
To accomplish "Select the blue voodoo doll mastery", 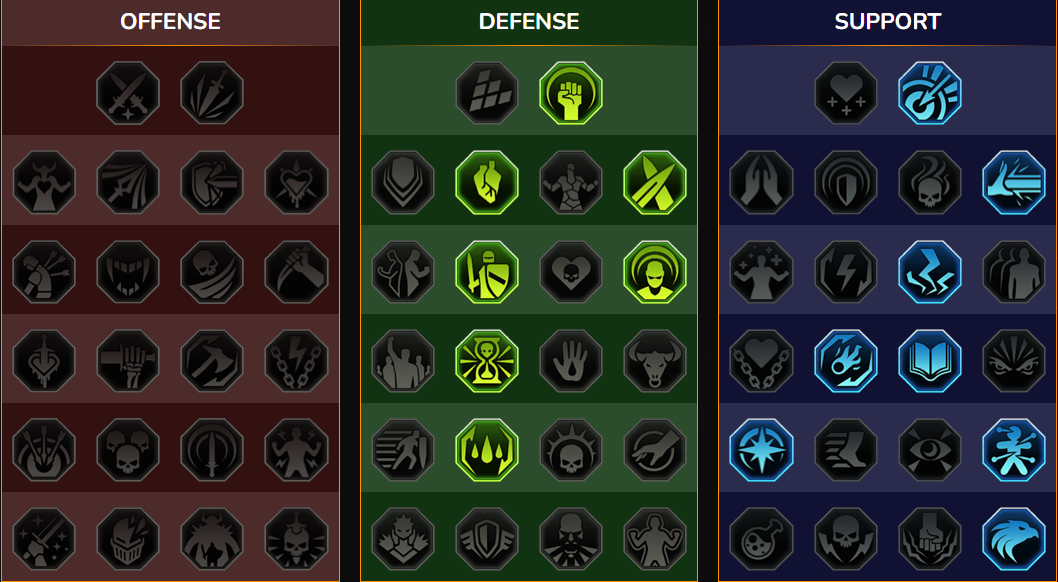I will click(1014, 450).
